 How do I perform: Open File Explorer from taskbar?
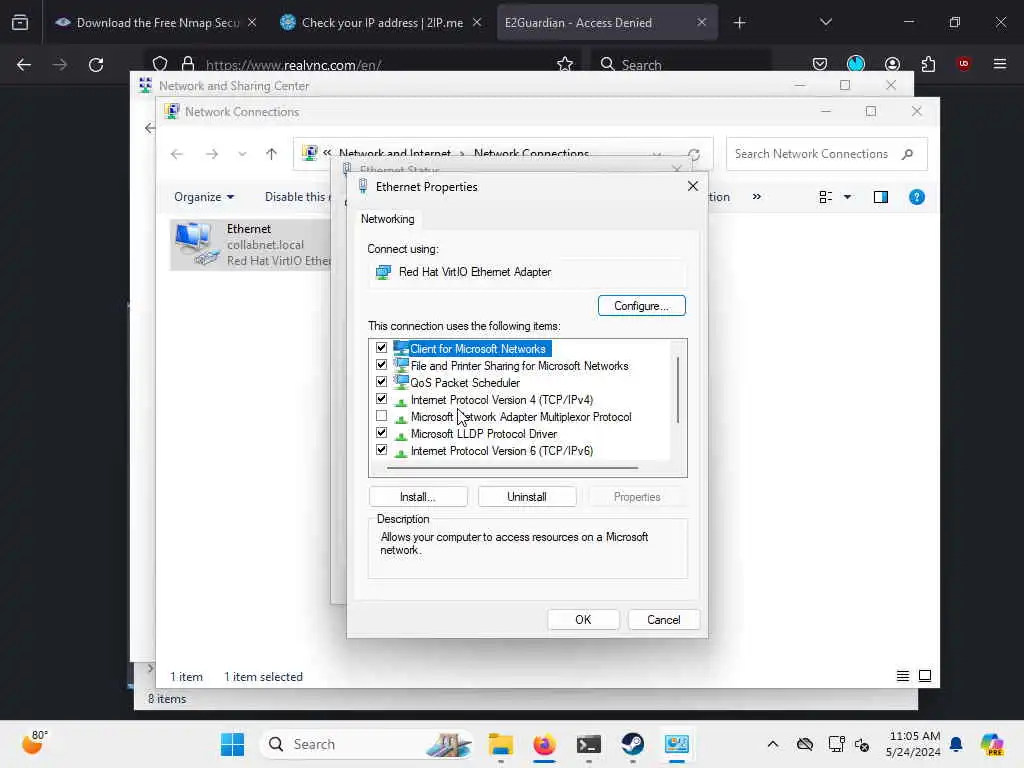click(501, 744)
